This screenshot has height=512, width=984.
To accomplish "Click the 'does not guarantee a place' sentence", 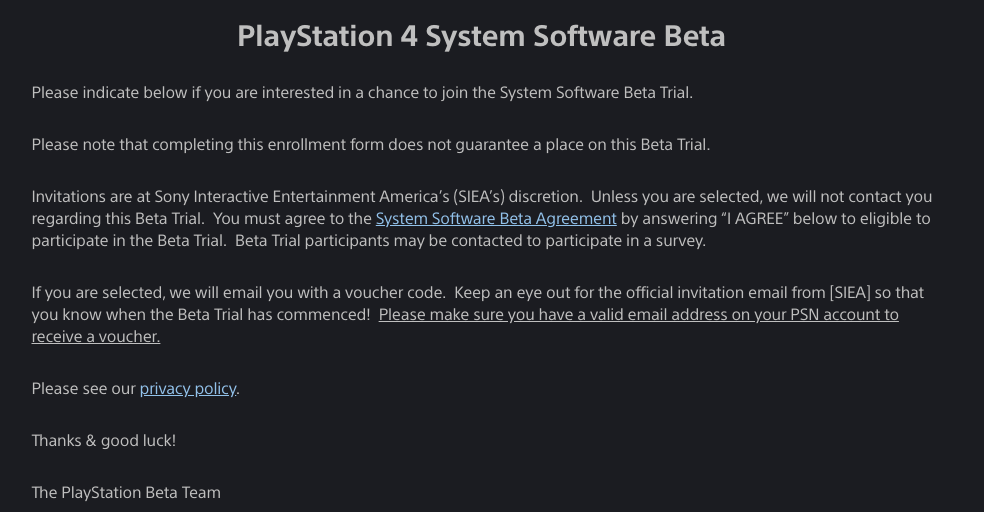I will (371, 145).
